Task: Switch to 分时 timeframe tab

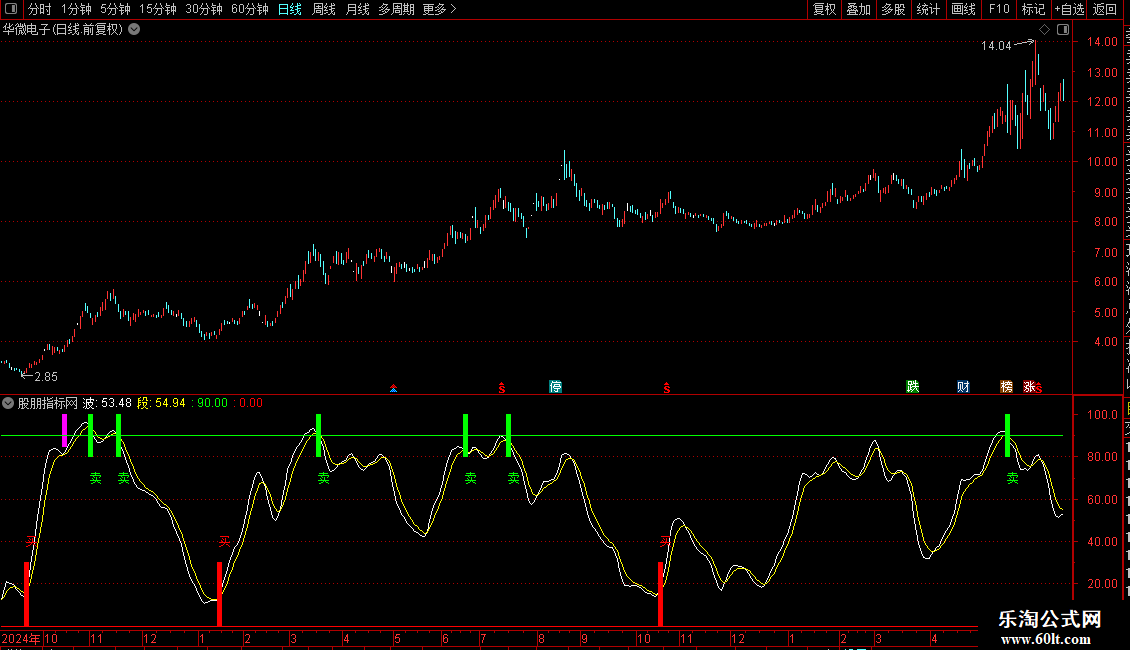Action: click(x=40, y=9)
